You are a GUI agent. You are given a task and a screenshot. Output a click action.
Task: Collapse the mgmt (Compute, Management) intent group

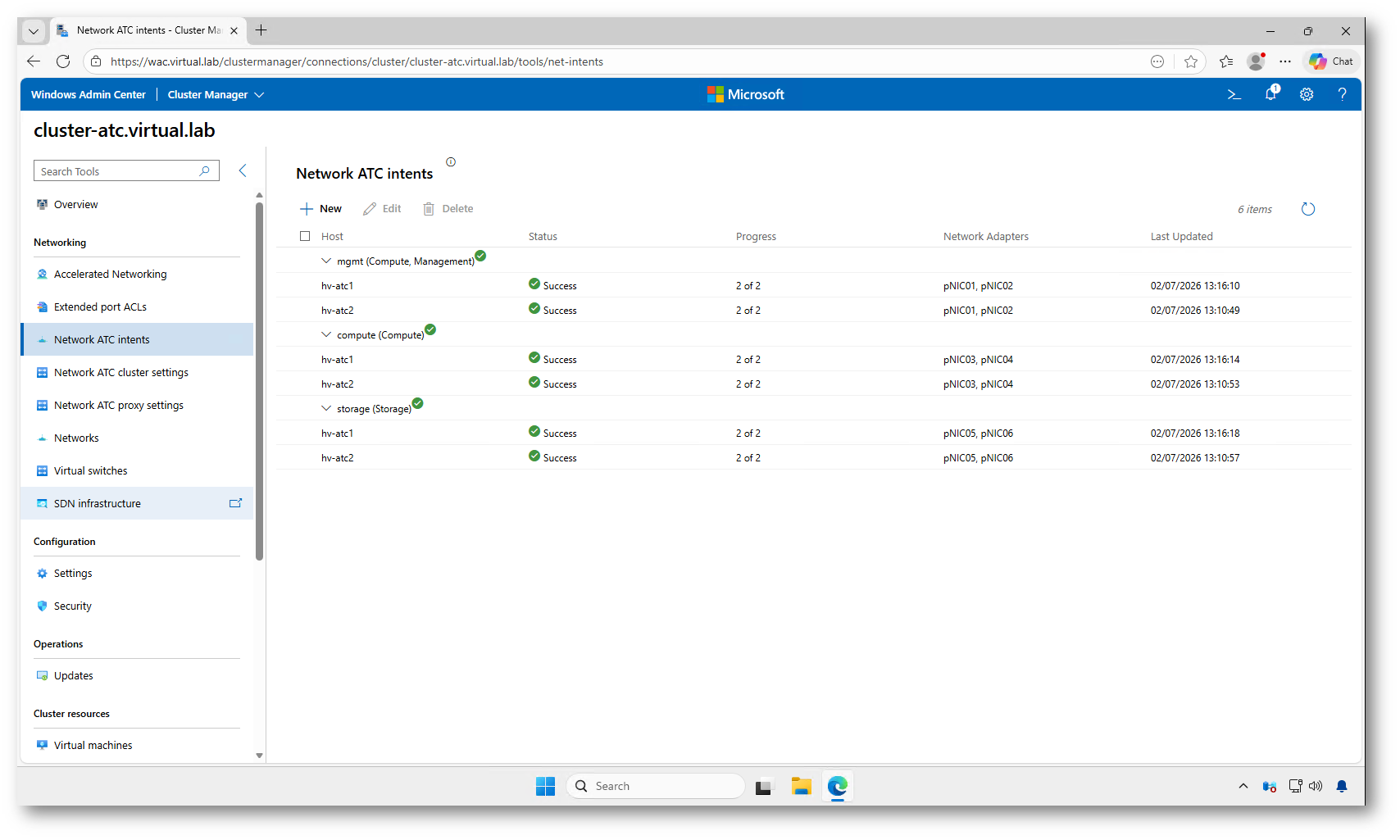326,261
